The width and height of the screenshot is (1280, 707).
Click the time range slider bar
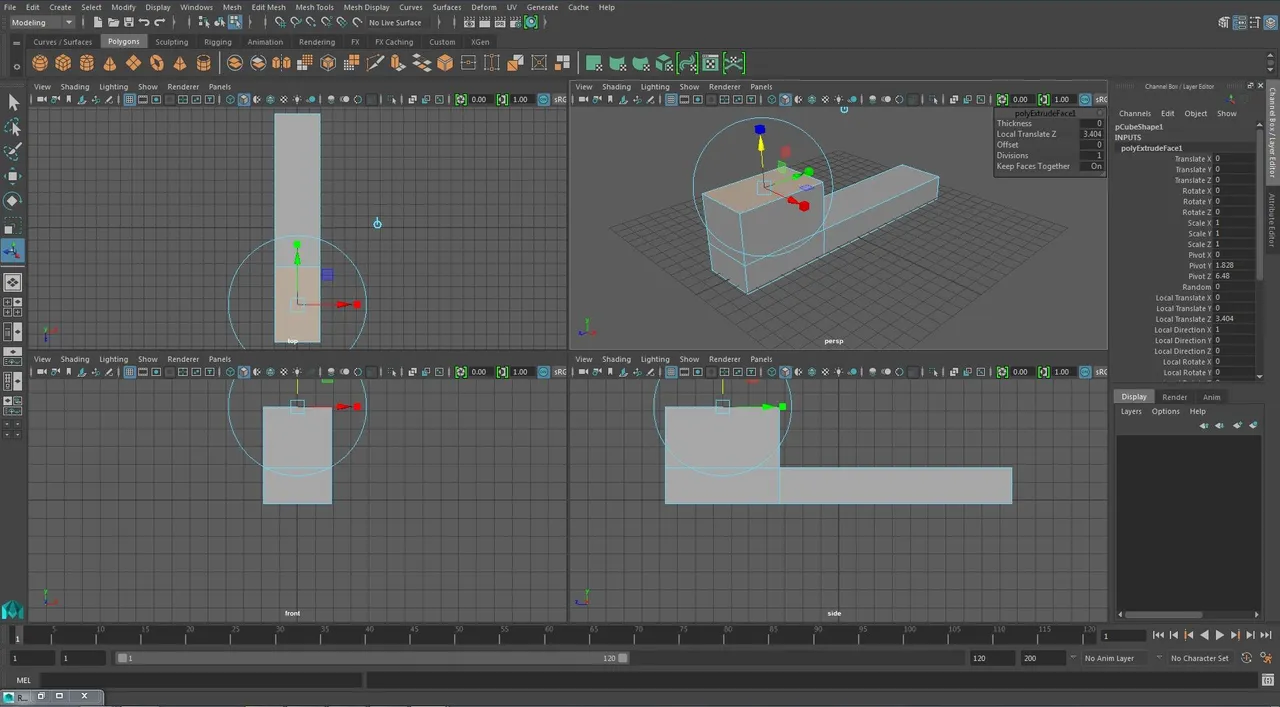click(x=372, y=658)
